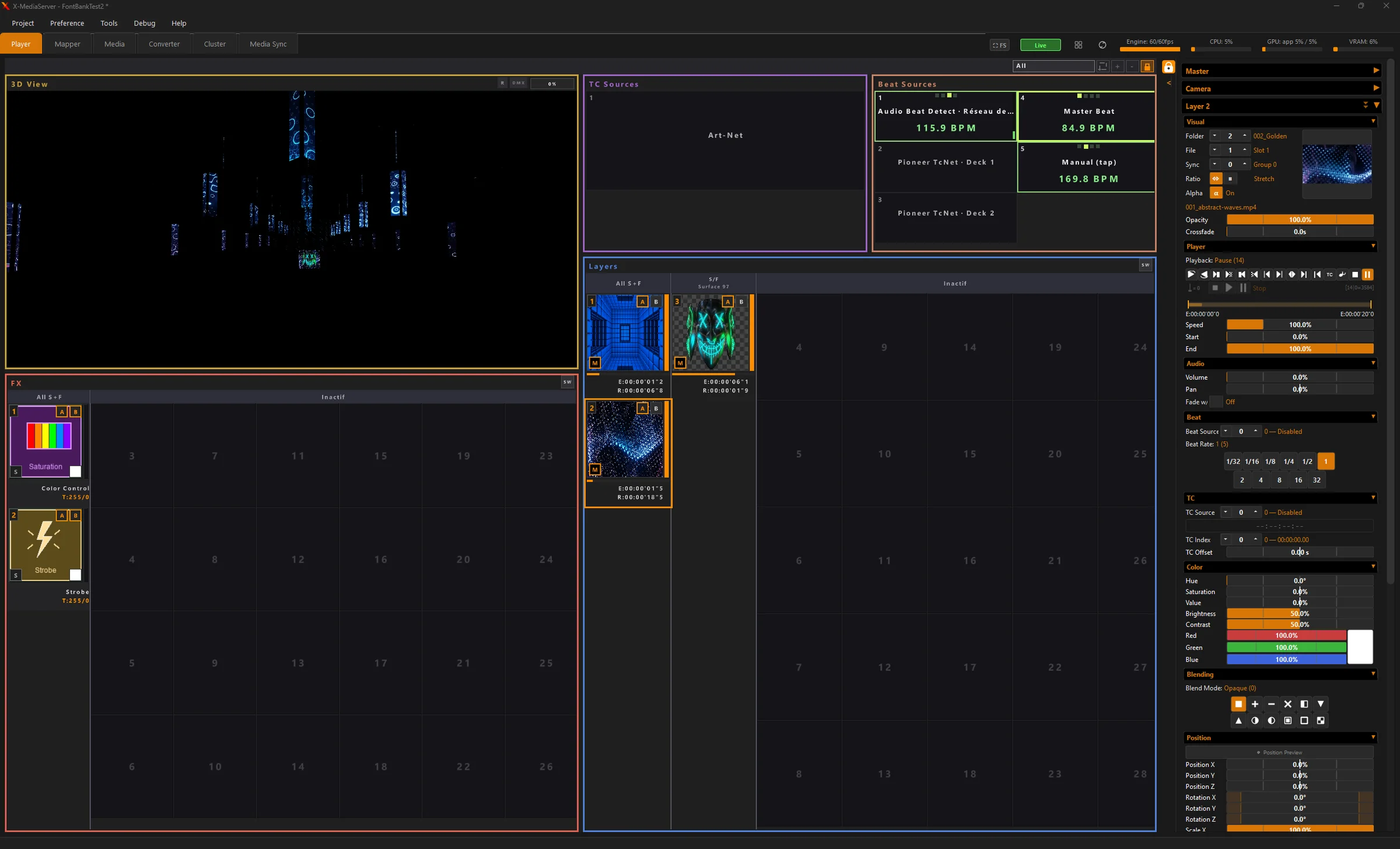The height and width of the screenshot is (849, 1400).
Task: Open the Preference menu
Action: (67, 23)
